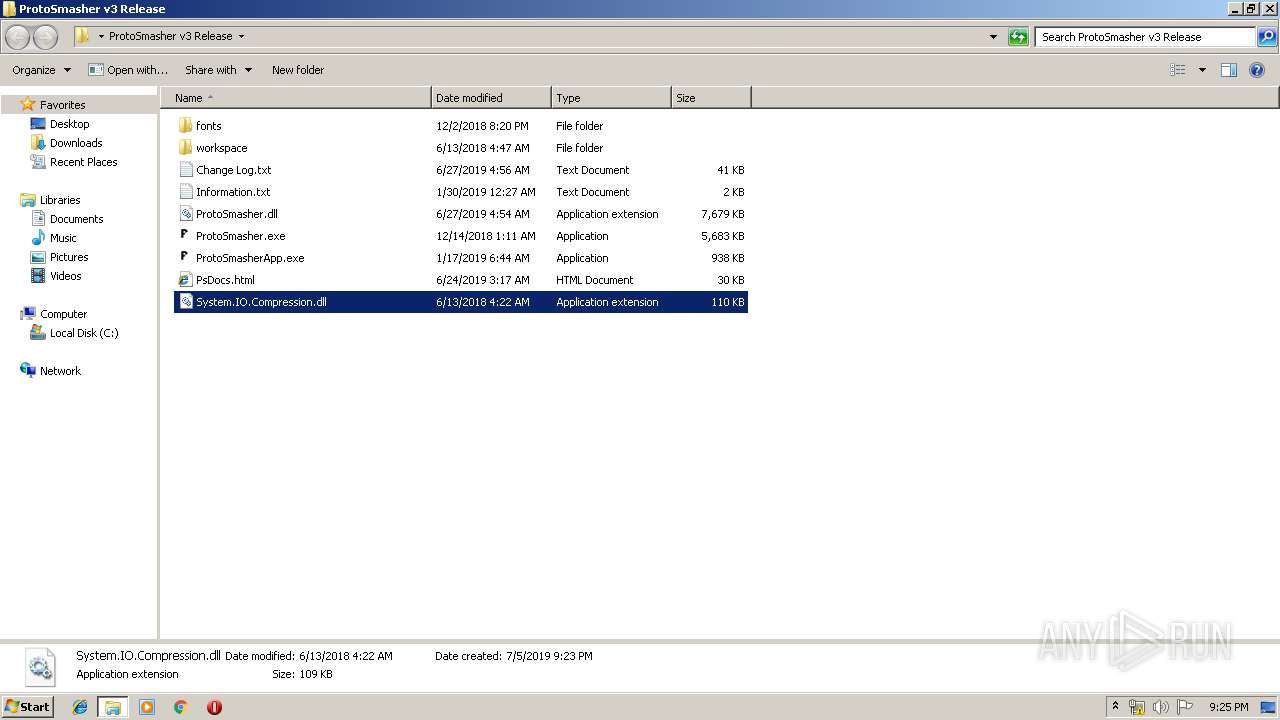The width and height of the screenshot is (1280, 720).
Task: Click the 12/14/2018 1:11 AM date cell
Action: click(486, 236)
